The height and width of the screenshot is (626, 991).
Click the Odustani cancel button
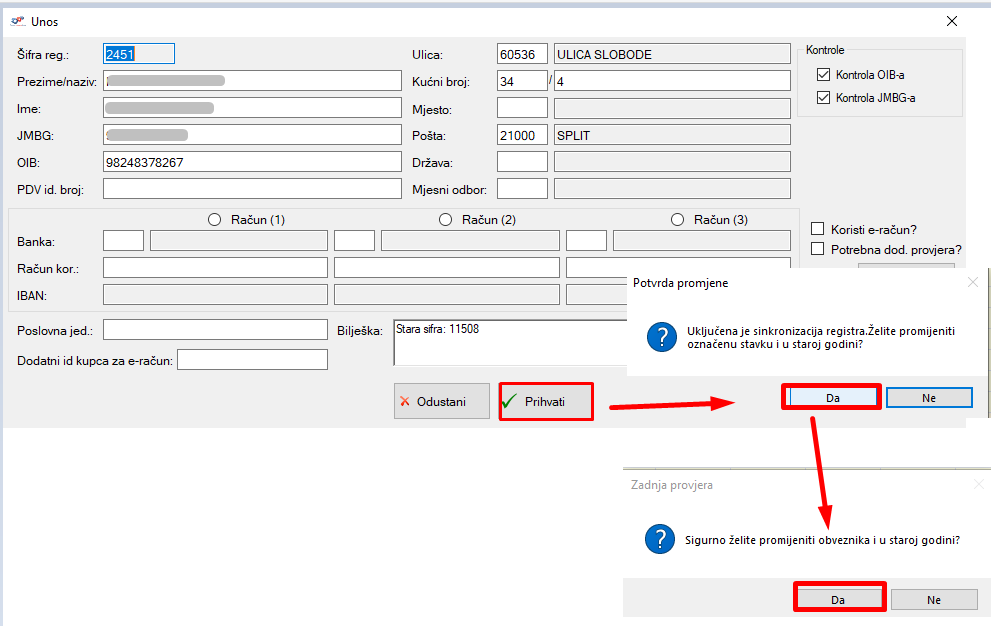click(x=442, y=402)
